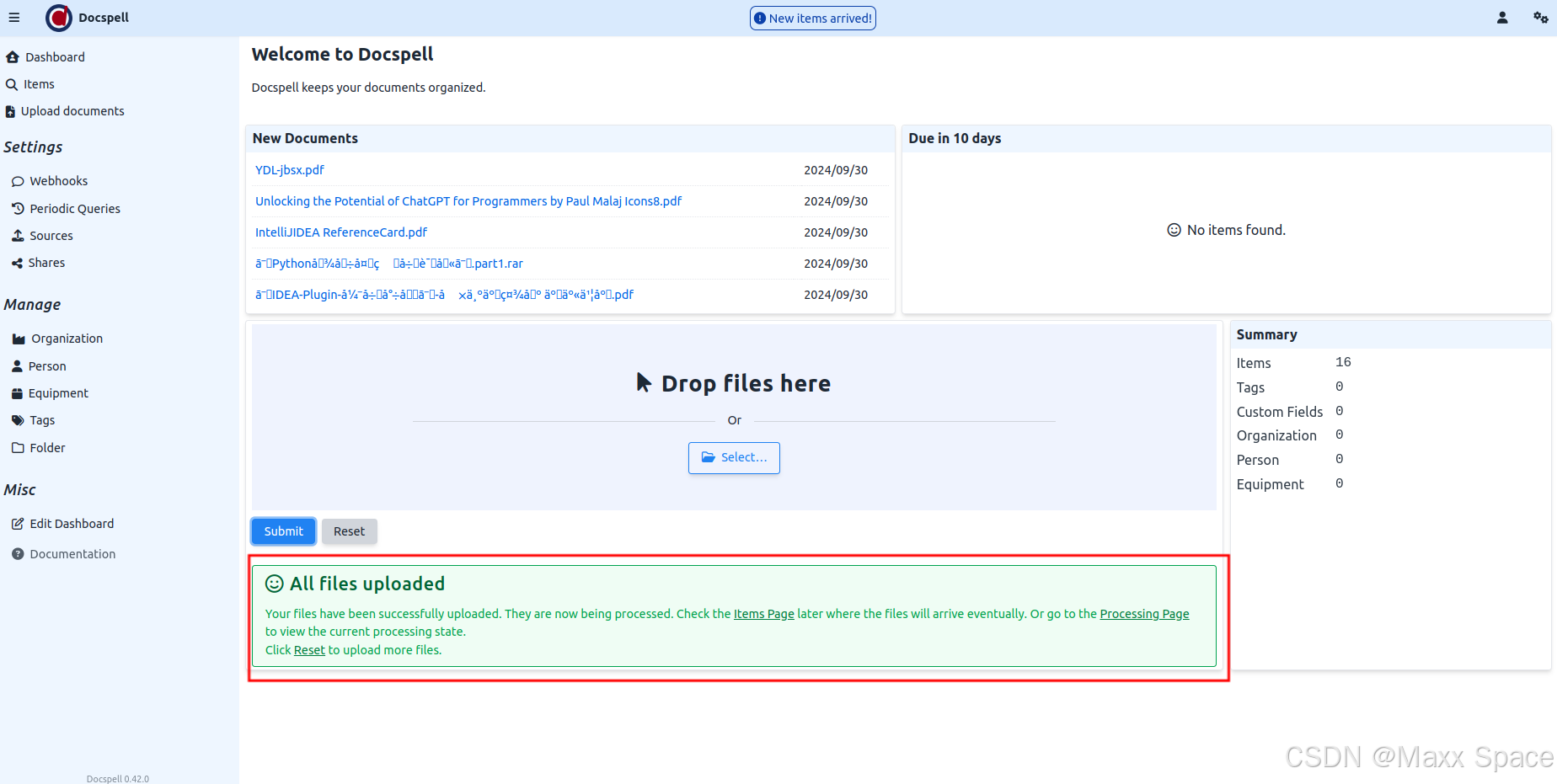Click the Reset link in success message
The height and width of the screenshot is (784, 1557).
click(x=309, y=650)
